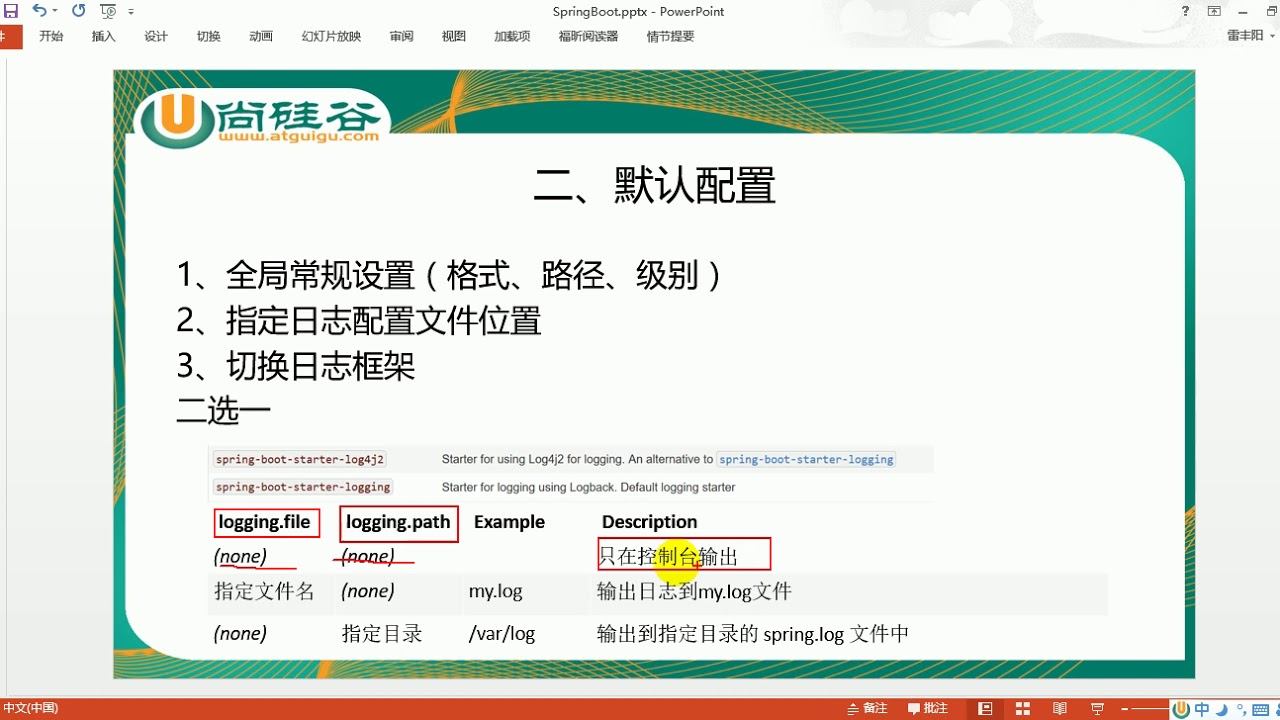Click the logging.path table header
The height and width of the screenshot is (720, 1280).
[x=398, y=523]
